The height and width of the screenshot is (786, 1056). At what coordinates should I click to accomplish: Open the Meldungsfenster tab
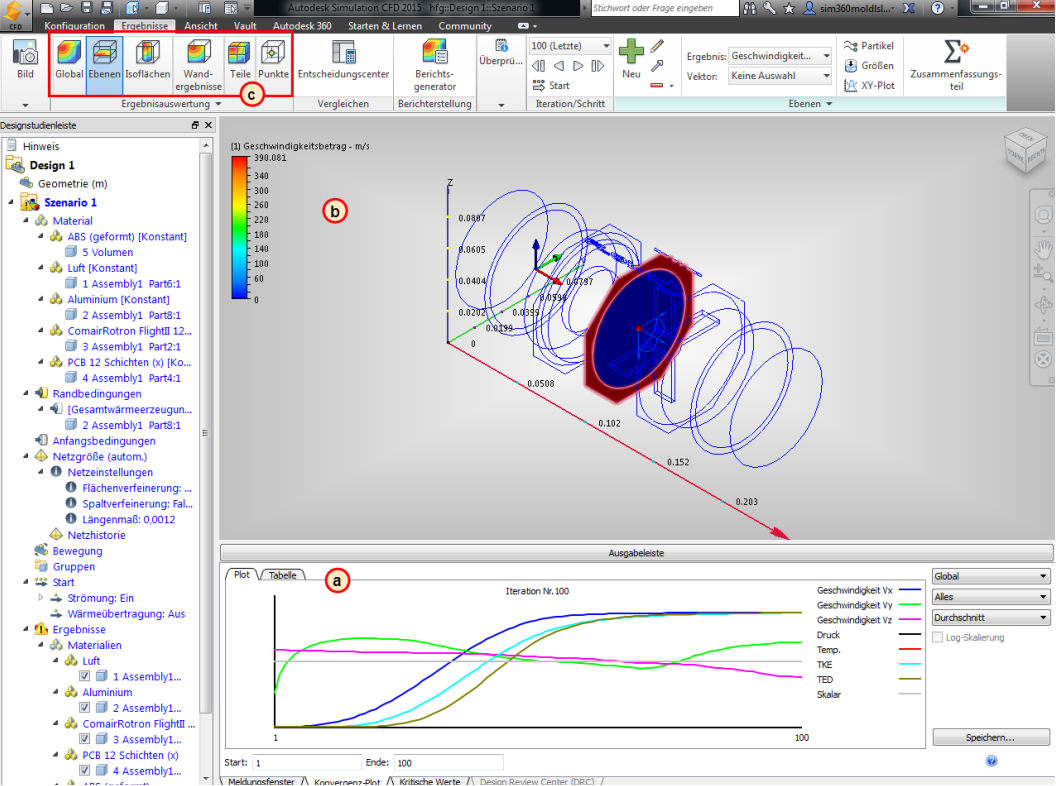[261, 781]
